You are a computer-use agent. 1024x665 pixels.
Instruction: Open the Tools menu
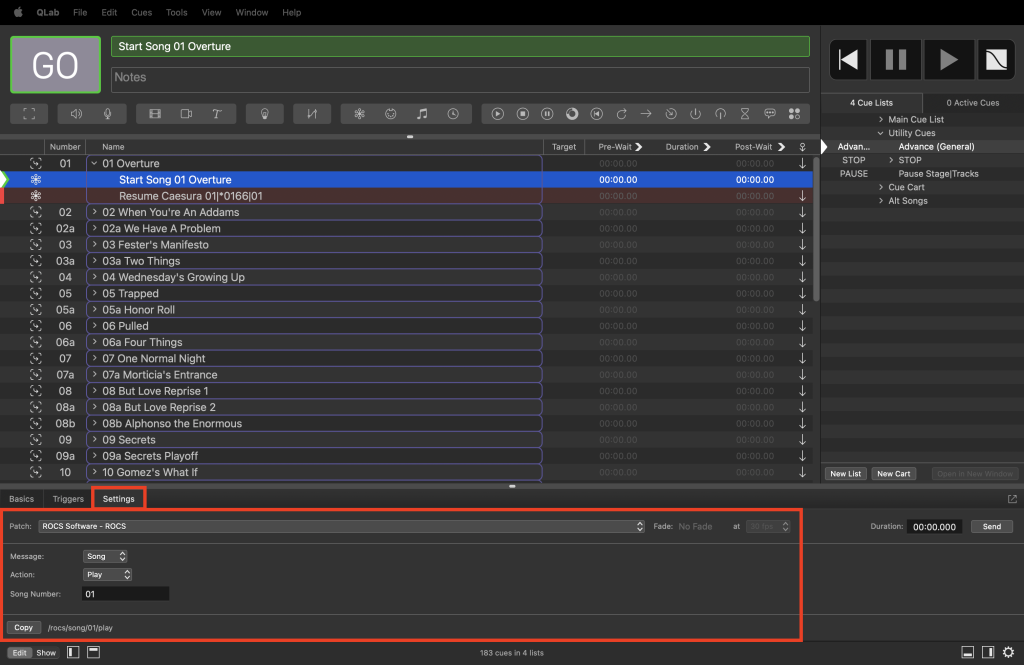pos(176,12)
